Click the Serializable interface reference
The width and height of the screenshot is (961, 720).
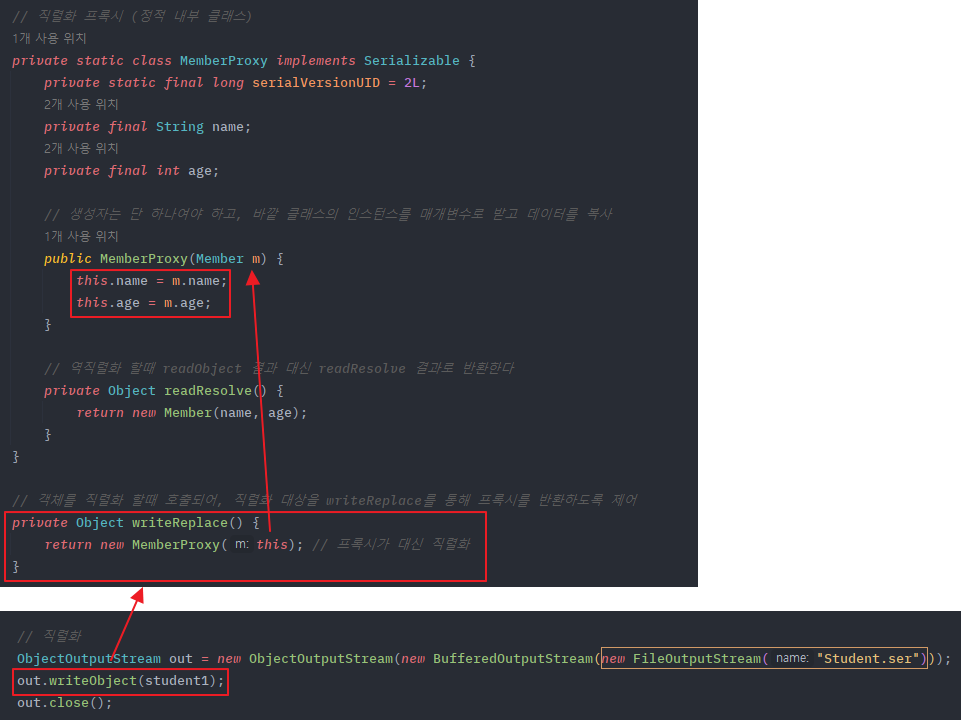pos(415,60)
